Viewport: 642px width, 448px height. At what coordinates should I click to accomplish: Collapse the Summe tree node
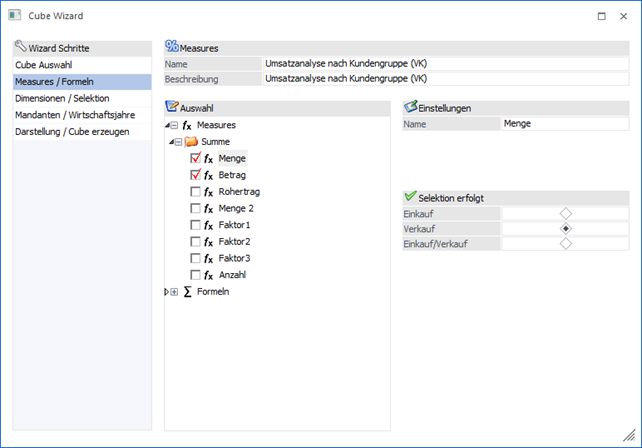coord(178,142)
